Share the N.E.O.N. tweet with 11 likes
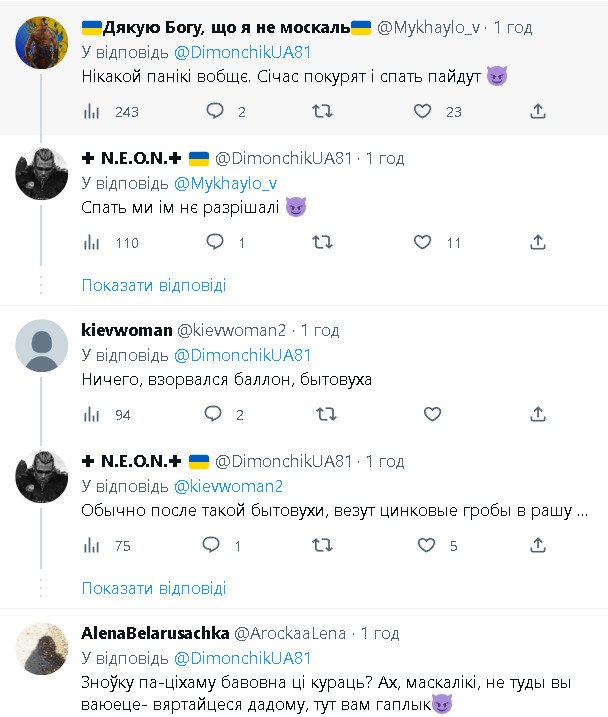The width and height of the screenshot is (608, 717). [537, 242]
